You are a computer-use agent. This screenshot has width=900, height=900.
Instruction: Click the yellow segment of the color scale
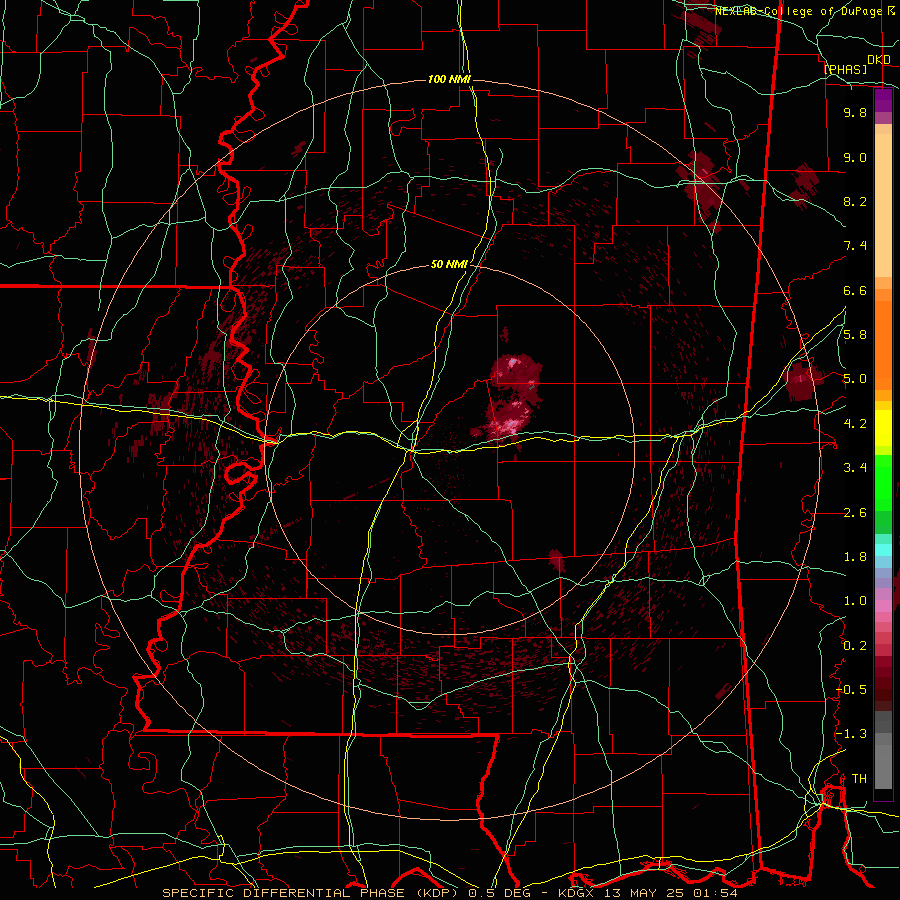pyautogui.click(x=883, y=428)
